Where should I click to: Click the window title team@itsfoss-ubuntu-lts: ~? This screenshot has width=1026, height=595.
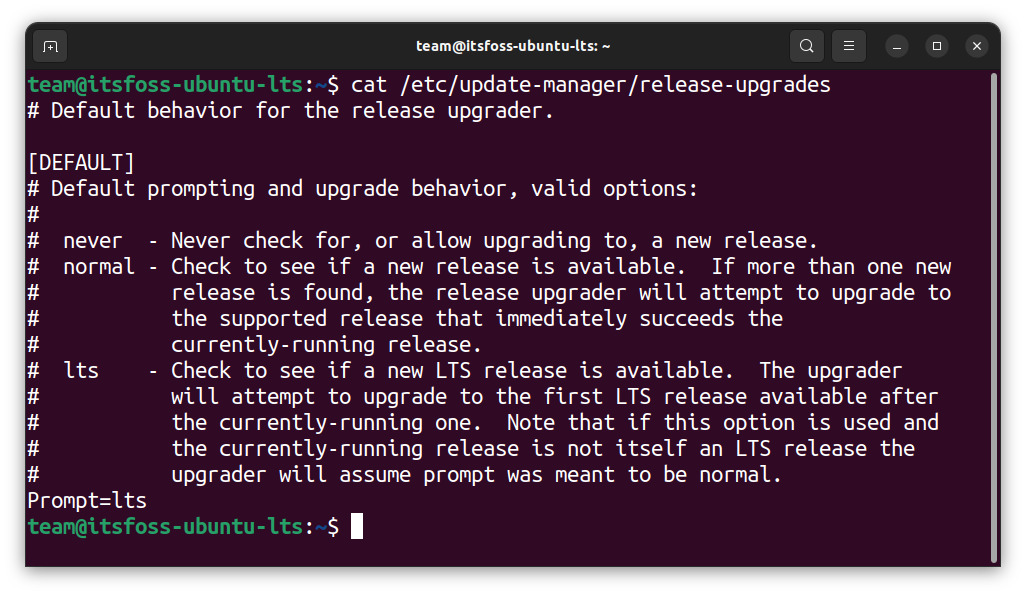(x=513, y=46)
